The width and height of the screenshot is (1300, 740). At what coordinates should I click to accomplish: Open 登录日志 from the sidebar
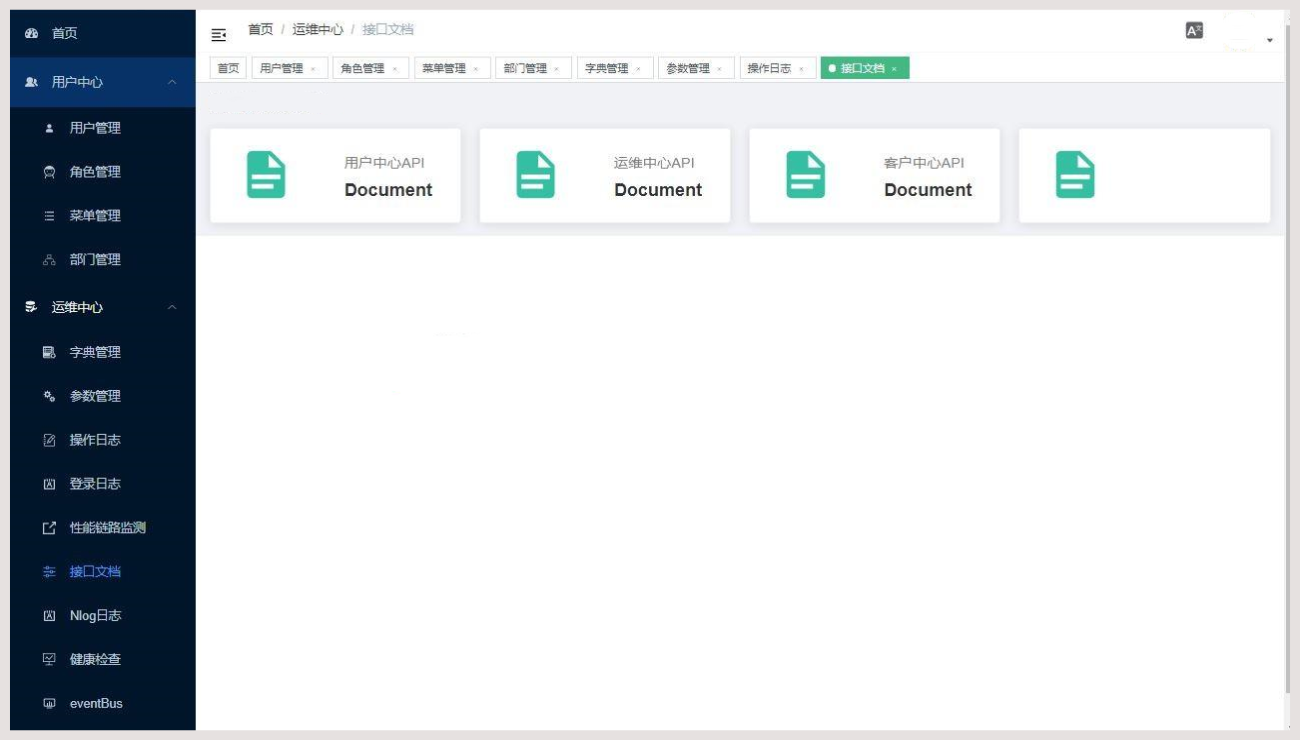103,484
